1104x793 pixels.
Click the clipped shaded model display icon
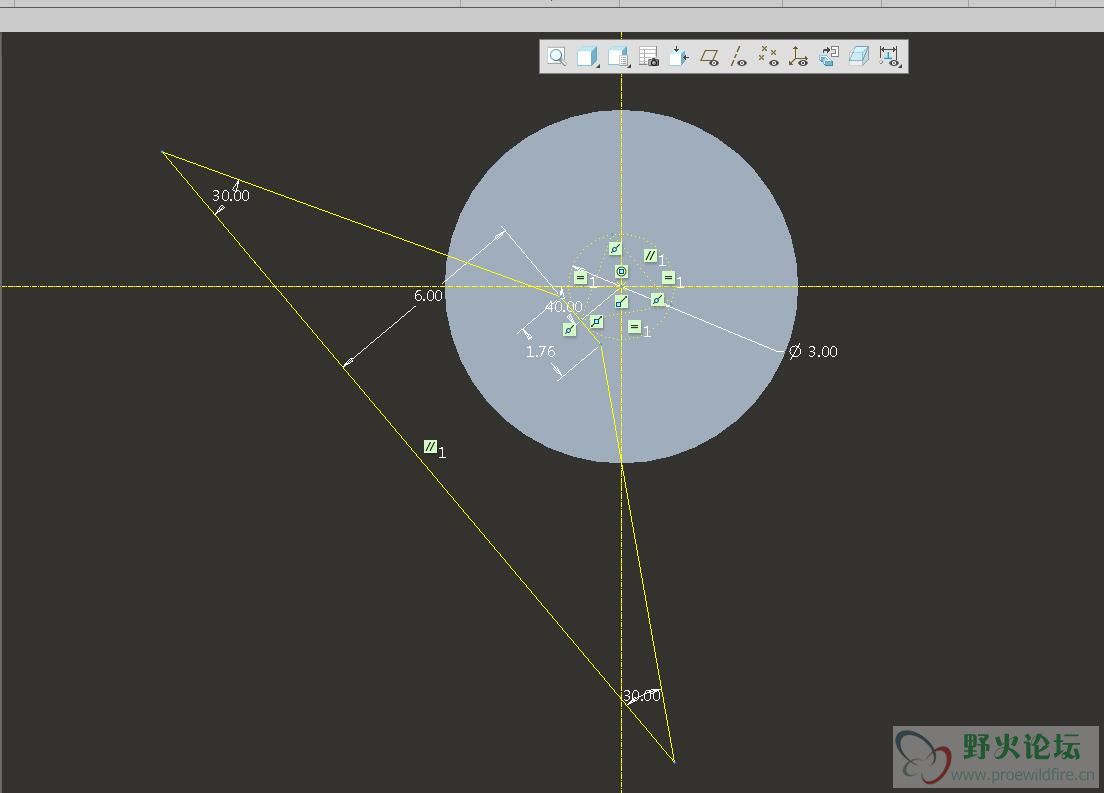tap(859, 56)
